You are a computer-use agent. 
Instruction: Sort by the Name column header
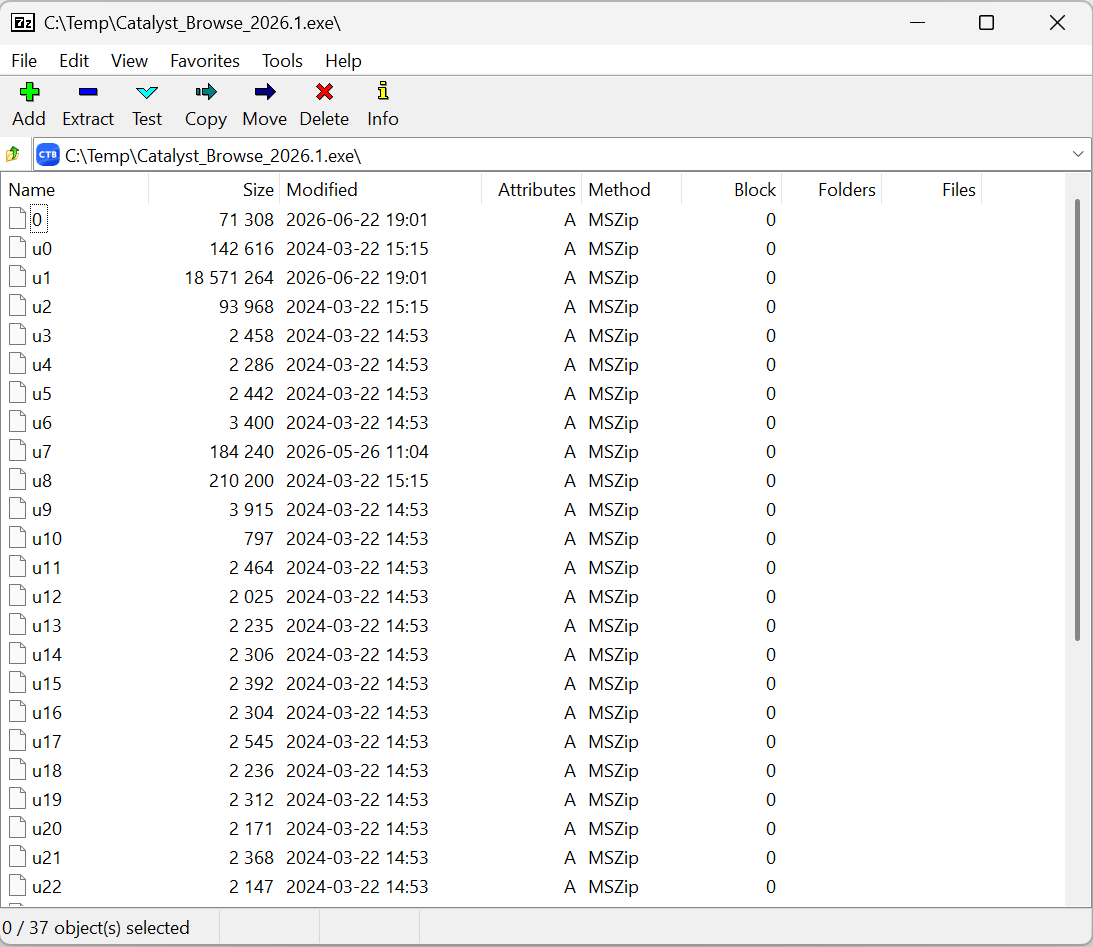point(75,190)
